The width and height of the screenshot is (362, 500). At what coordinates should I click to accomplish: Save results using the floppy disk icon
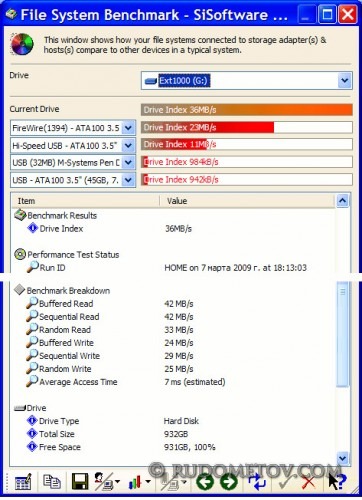click(80, 482)
